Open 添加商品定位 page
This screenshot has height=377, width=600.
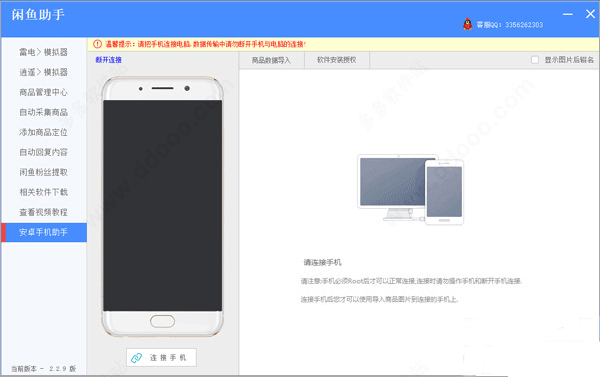pyautogui.click(x=44, y=132)
